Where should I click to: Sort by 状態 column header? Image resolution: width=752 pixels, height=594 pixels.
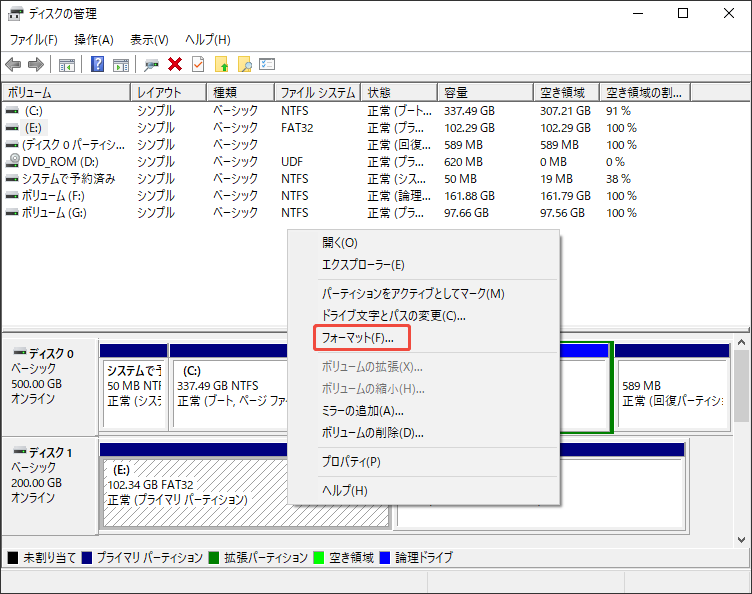coord(400,93)
